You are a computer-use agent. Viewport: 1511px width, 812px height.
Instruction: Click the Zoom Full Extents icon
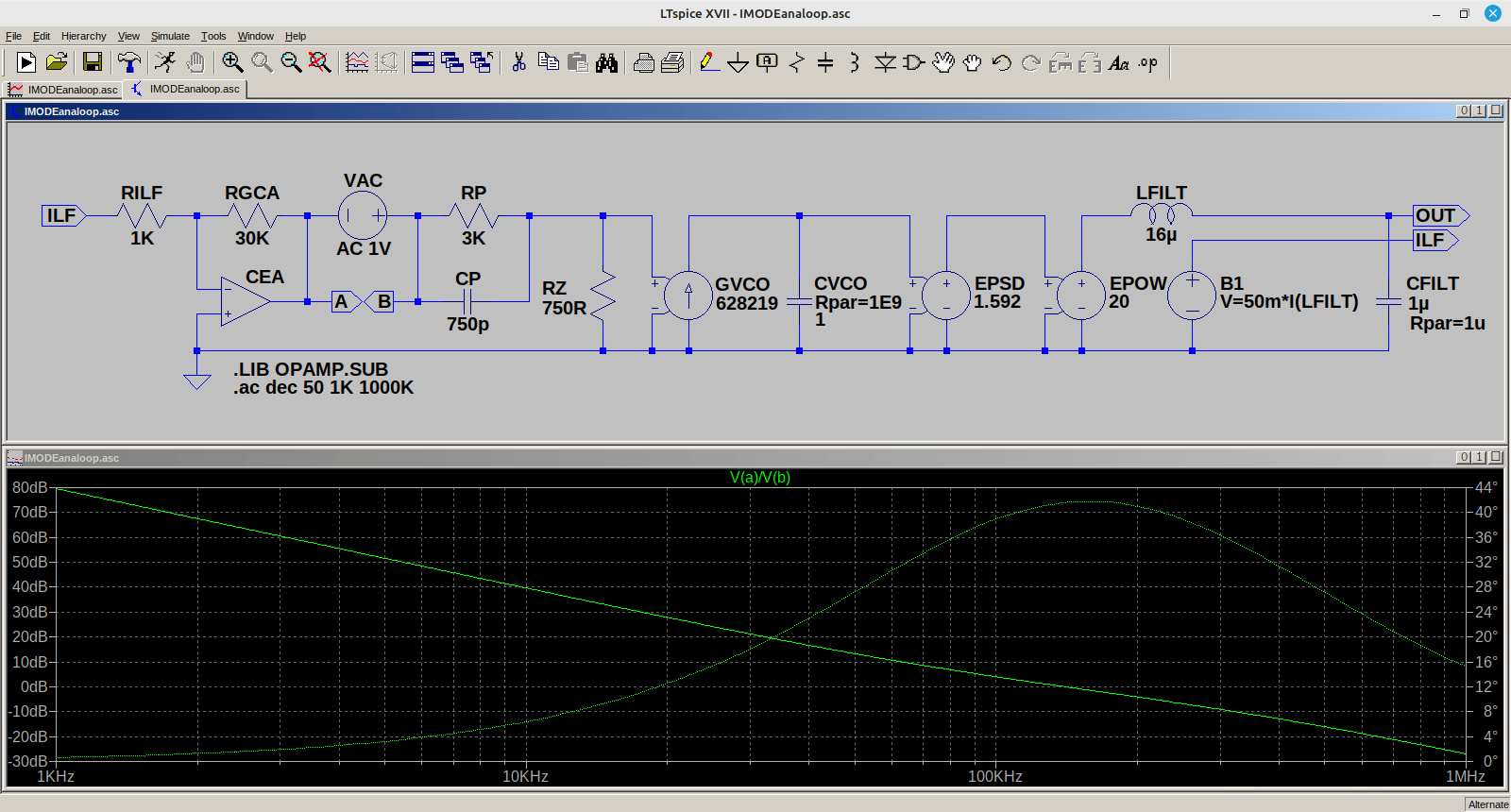[320, 62]
